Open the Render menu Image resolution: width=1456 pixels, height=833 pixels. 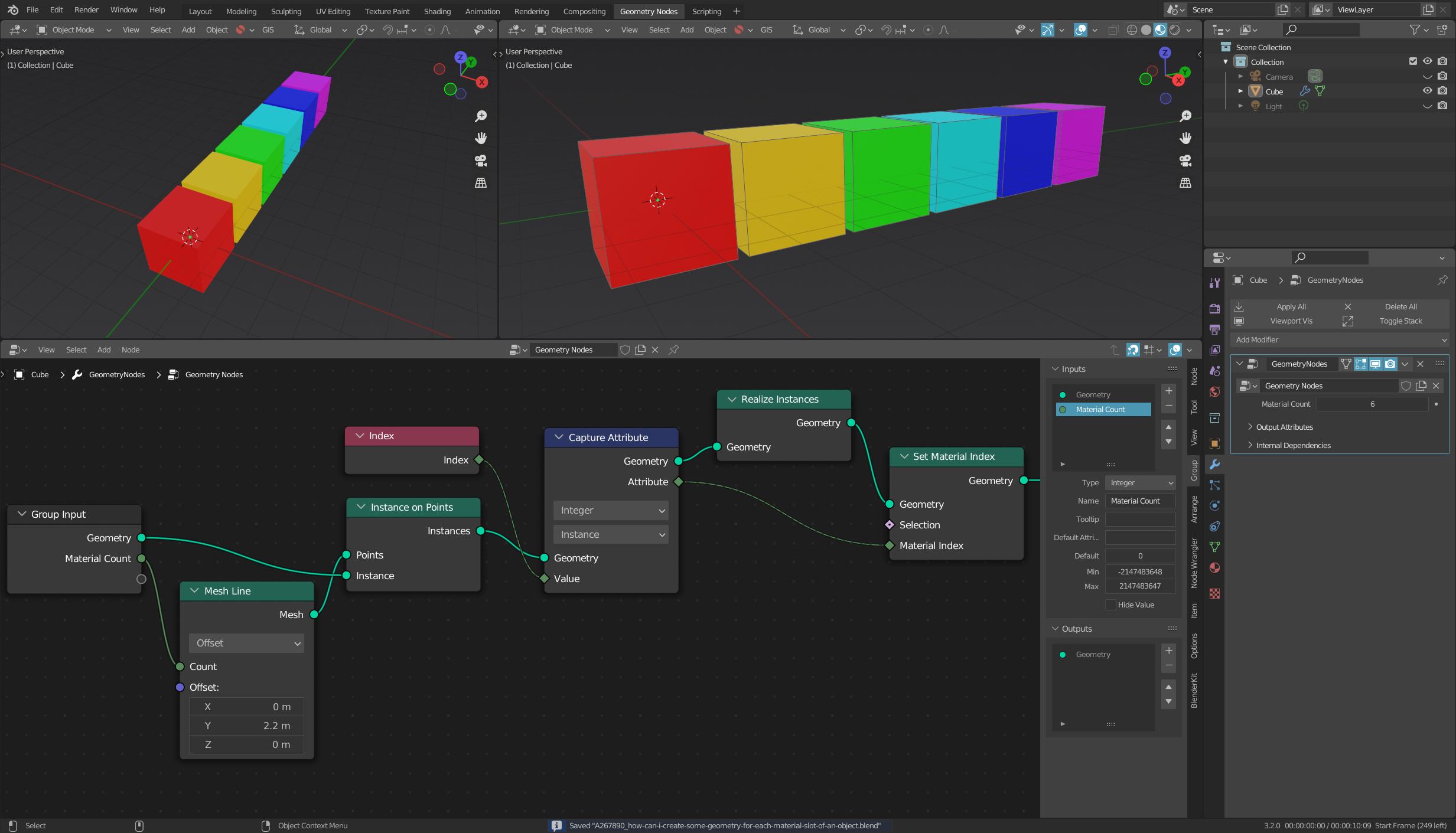pos(86,10)
